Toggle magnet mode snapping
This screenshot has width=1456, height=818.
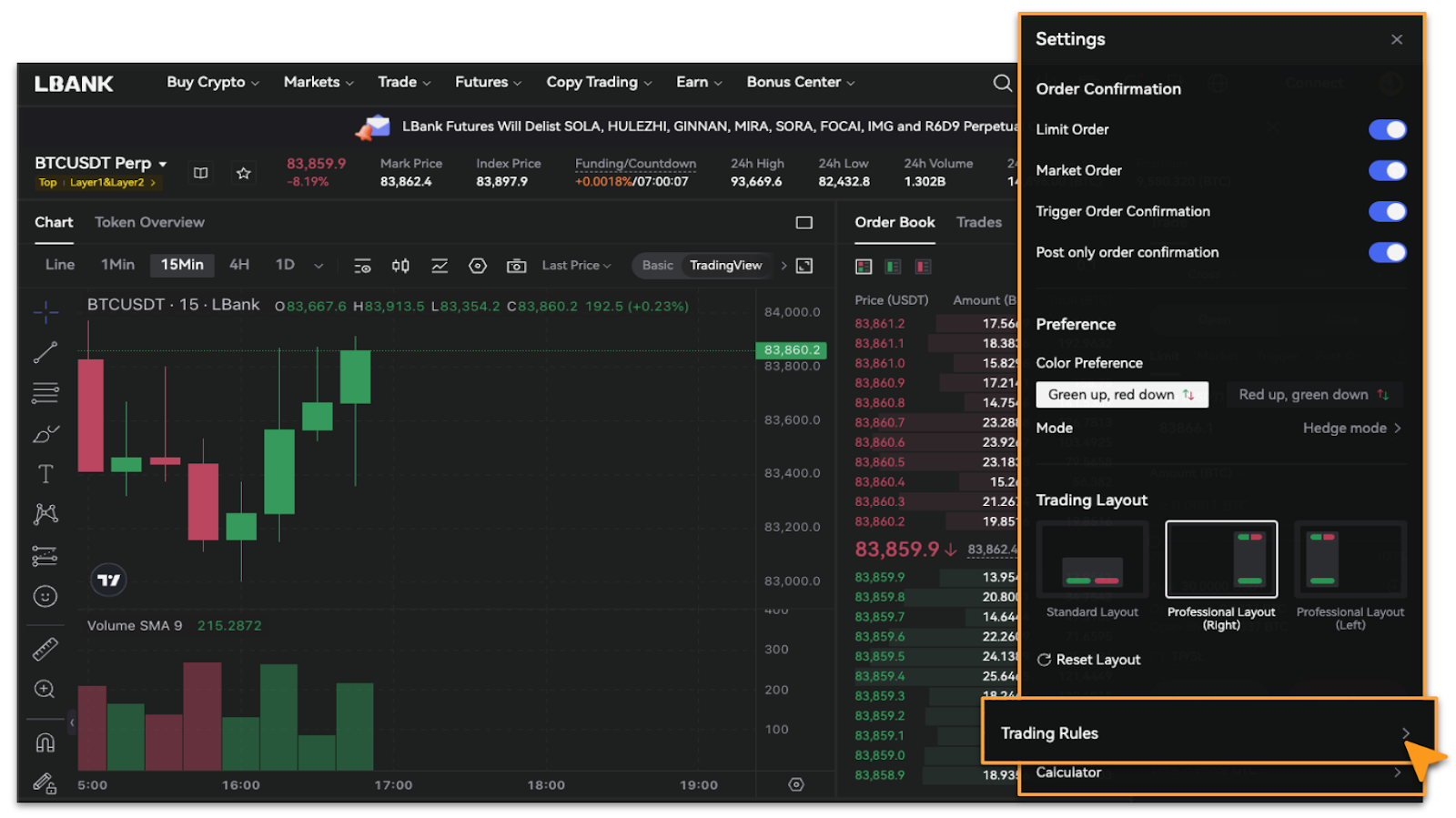[45, 742]
